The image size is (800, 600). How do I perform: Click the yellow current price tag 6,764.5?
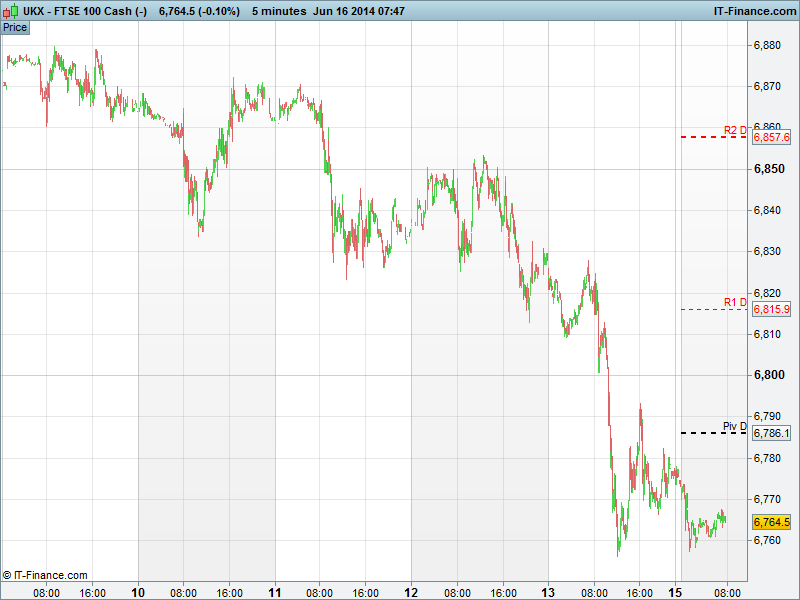pos(771,522)
